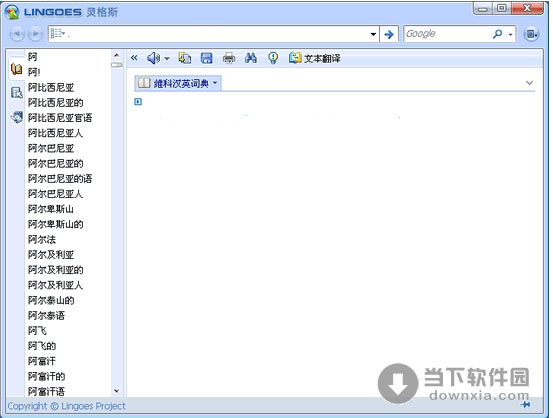
Task: Select the entry 阿富汗语
Action: click(x=47, y=392)
